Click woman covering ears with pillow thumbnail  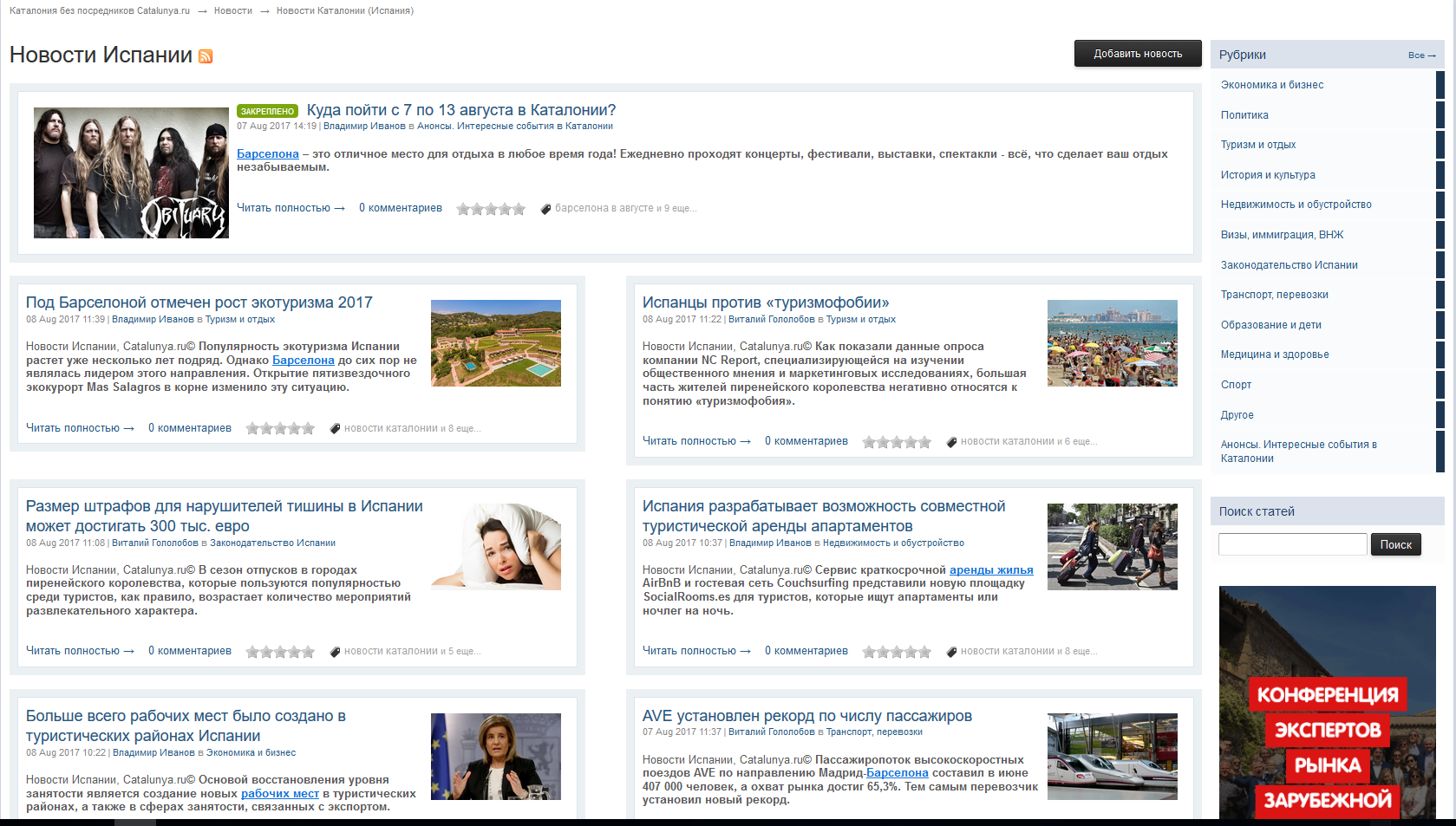click(496, 547)
